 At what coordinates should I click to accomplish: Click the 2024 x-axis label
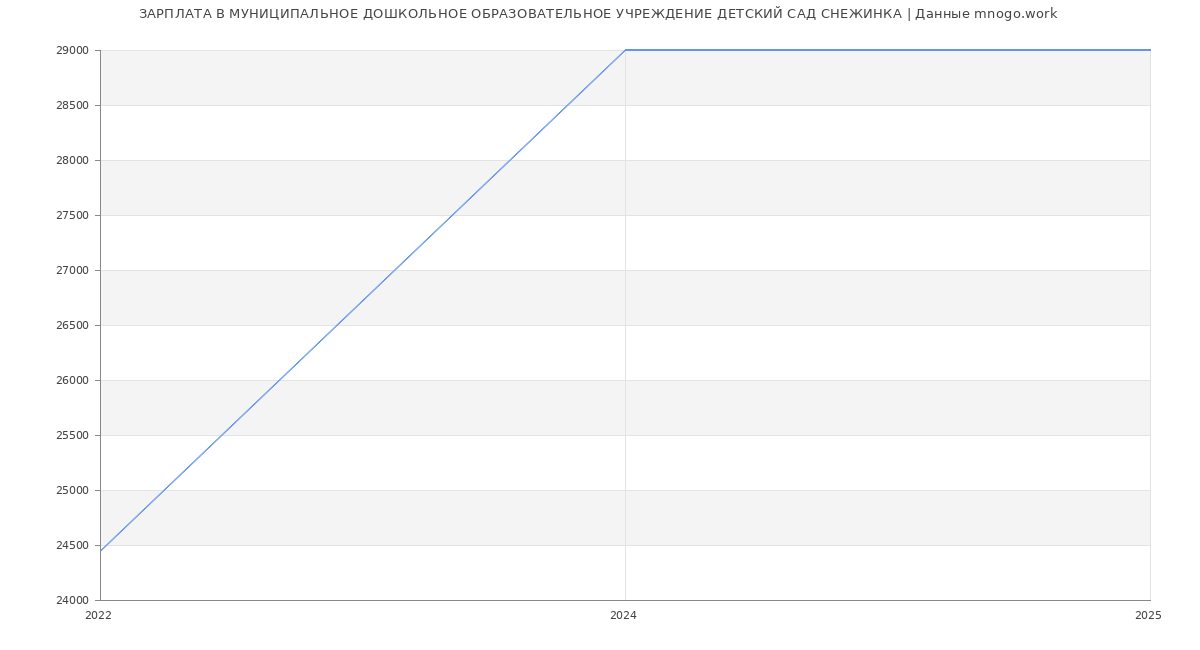click(x=623, y=616)
